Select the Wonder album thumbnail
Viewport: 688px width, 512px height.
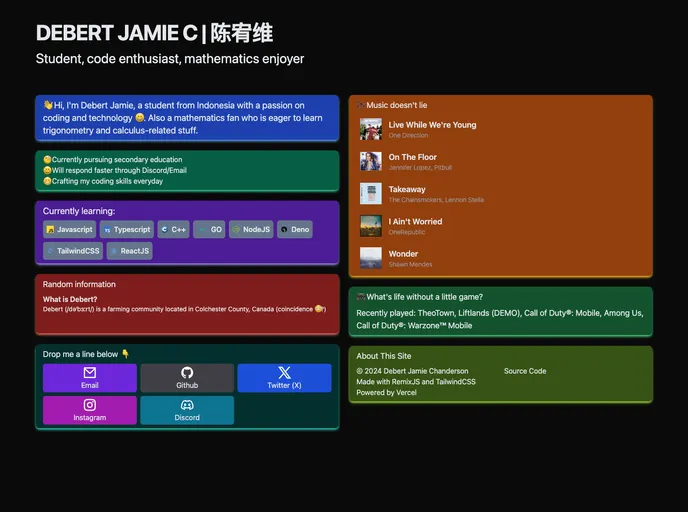tap(371, 257)
